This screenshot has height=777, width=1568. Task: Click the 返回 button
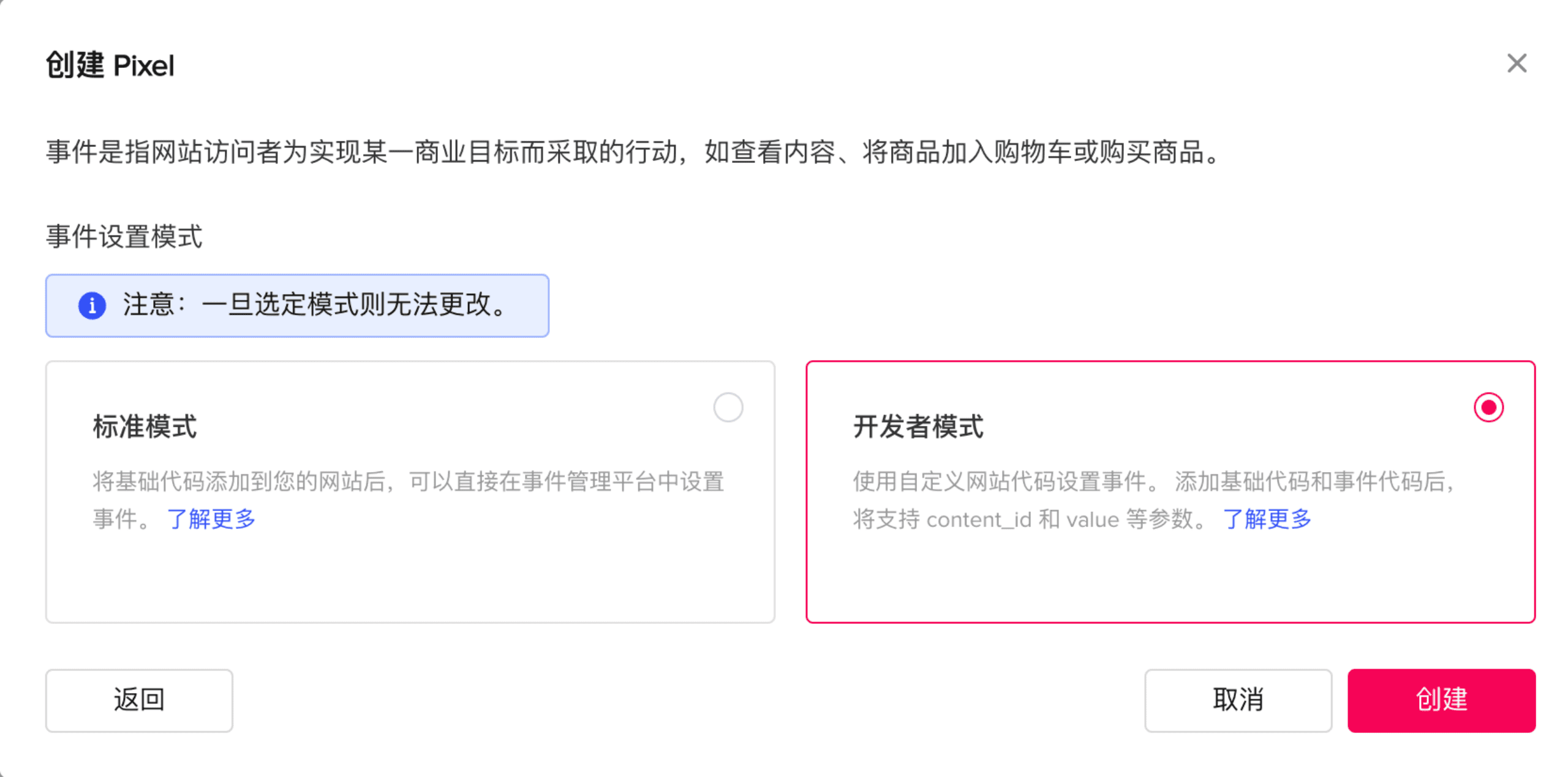(139, 700)
